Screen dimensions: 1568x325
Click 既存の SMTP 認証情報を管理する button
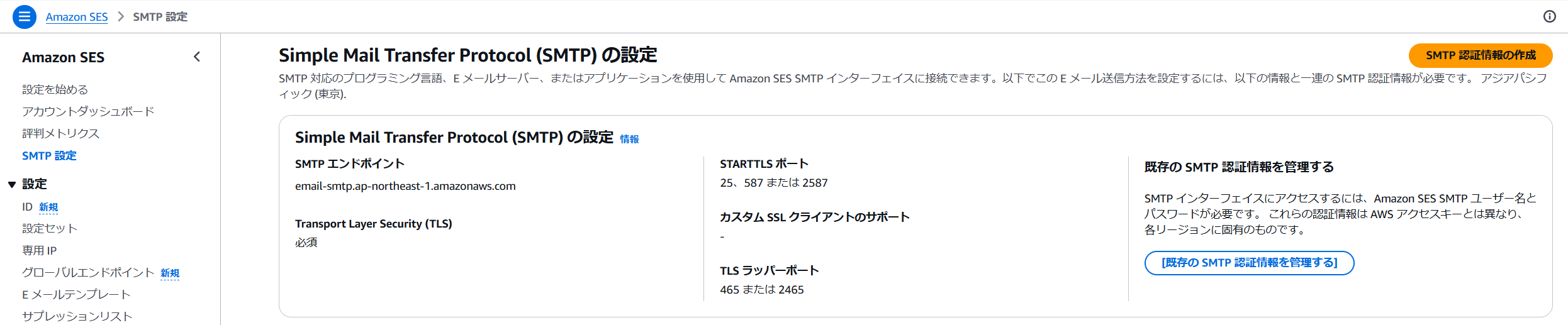pyautogui.click(x=1248, y=263)
